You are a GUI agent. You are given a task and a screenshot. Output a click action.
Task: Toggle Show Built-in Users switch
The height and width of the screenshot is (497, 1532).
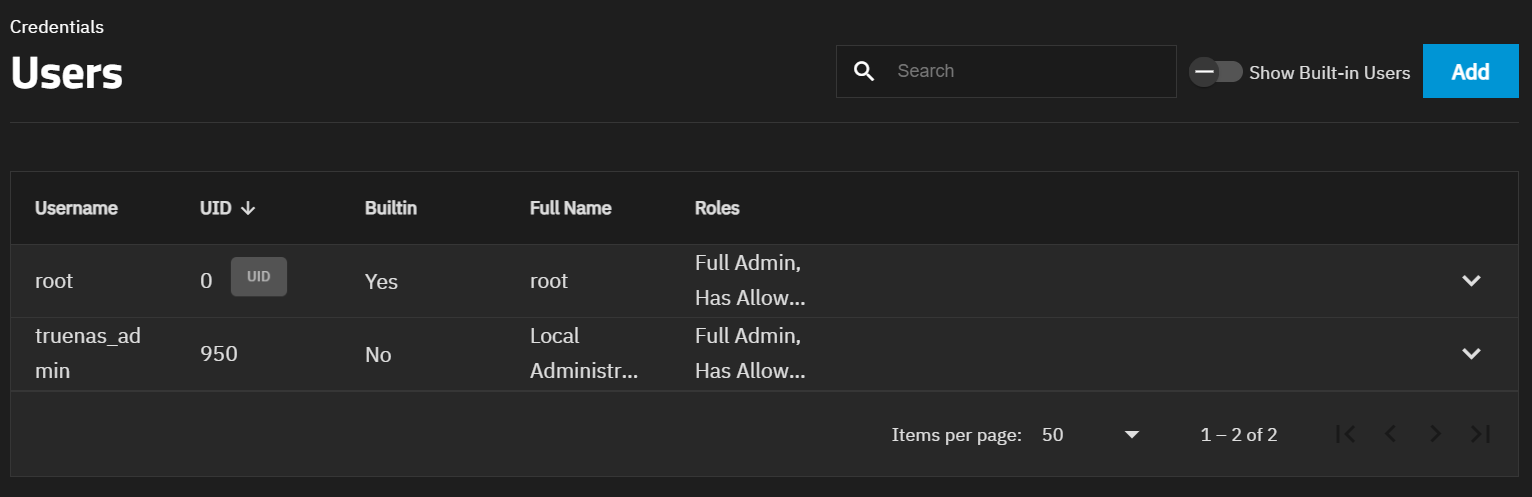point(1215,72)
